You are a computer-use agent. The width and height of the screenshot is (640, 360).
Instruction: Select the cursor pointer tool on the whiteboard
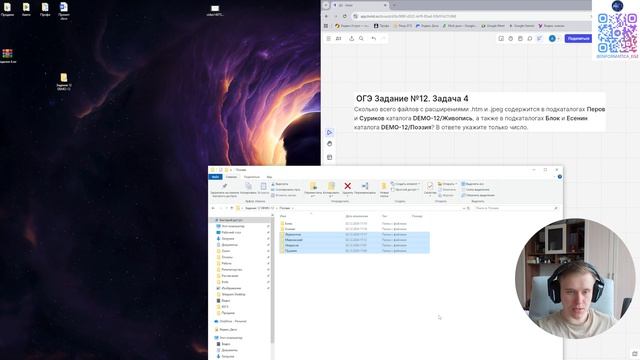coord(329,132)
